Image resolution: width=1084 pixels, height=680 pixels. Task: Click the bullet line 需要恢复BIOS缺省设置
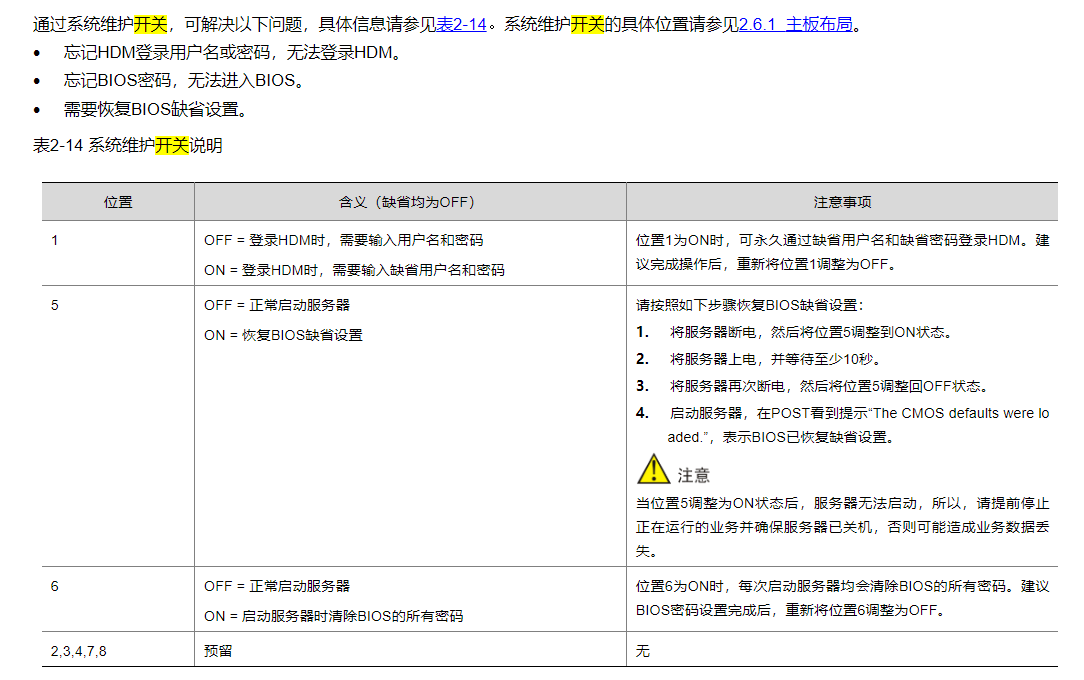pos(156,110)
